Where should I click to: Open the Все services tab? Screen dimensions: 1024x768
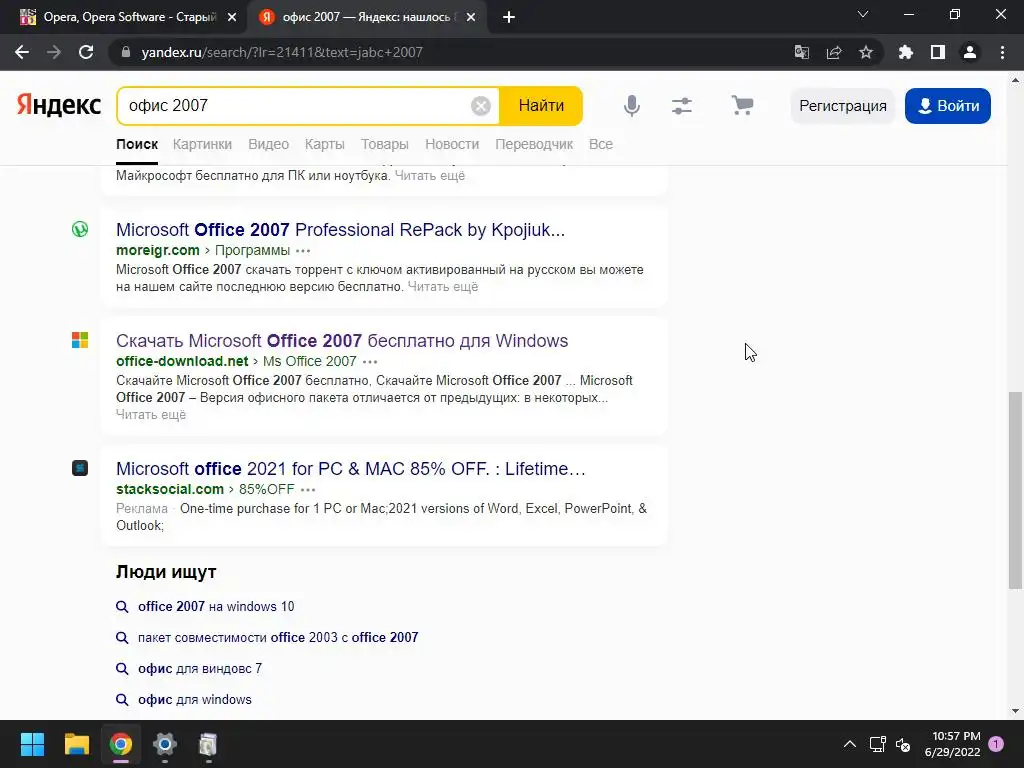tap(601, 144)
